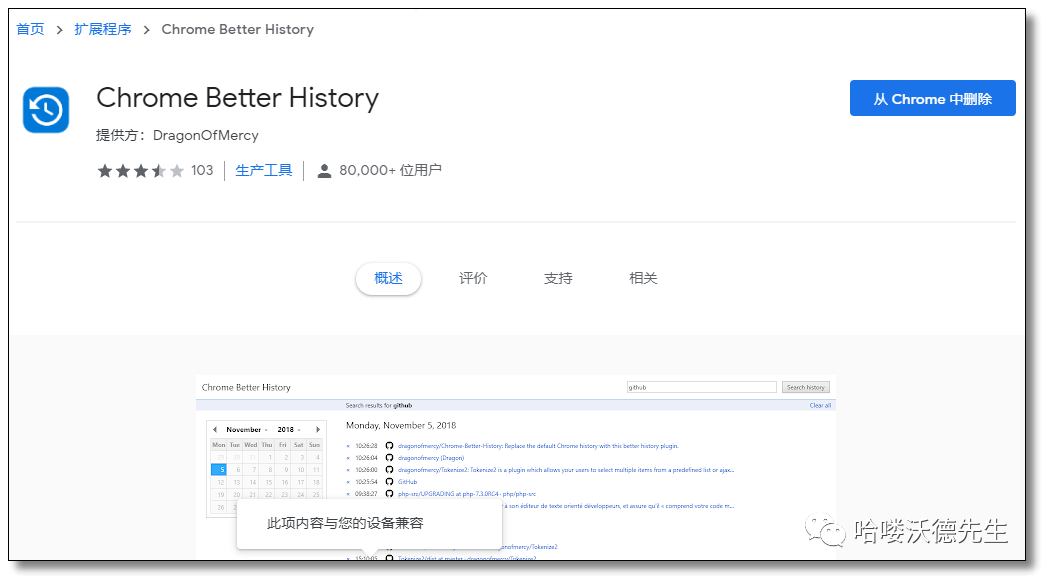This screenshot has width=1042, height=577.
Task: Select day 5 in the calendar
Action: [219, 469]
